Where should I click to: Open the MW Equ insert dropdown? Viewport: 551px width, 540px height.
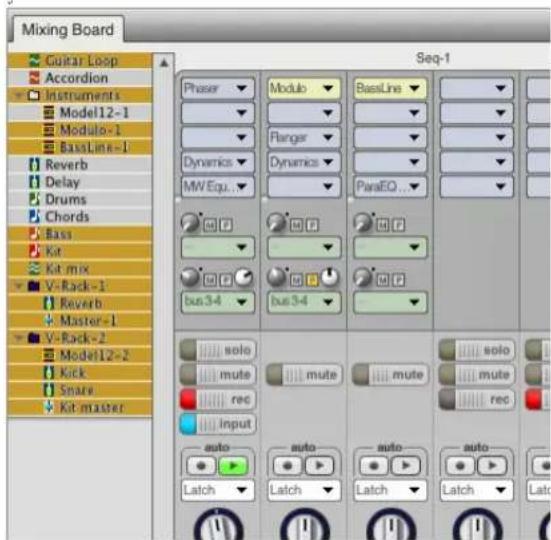click(x=218, y=186)
